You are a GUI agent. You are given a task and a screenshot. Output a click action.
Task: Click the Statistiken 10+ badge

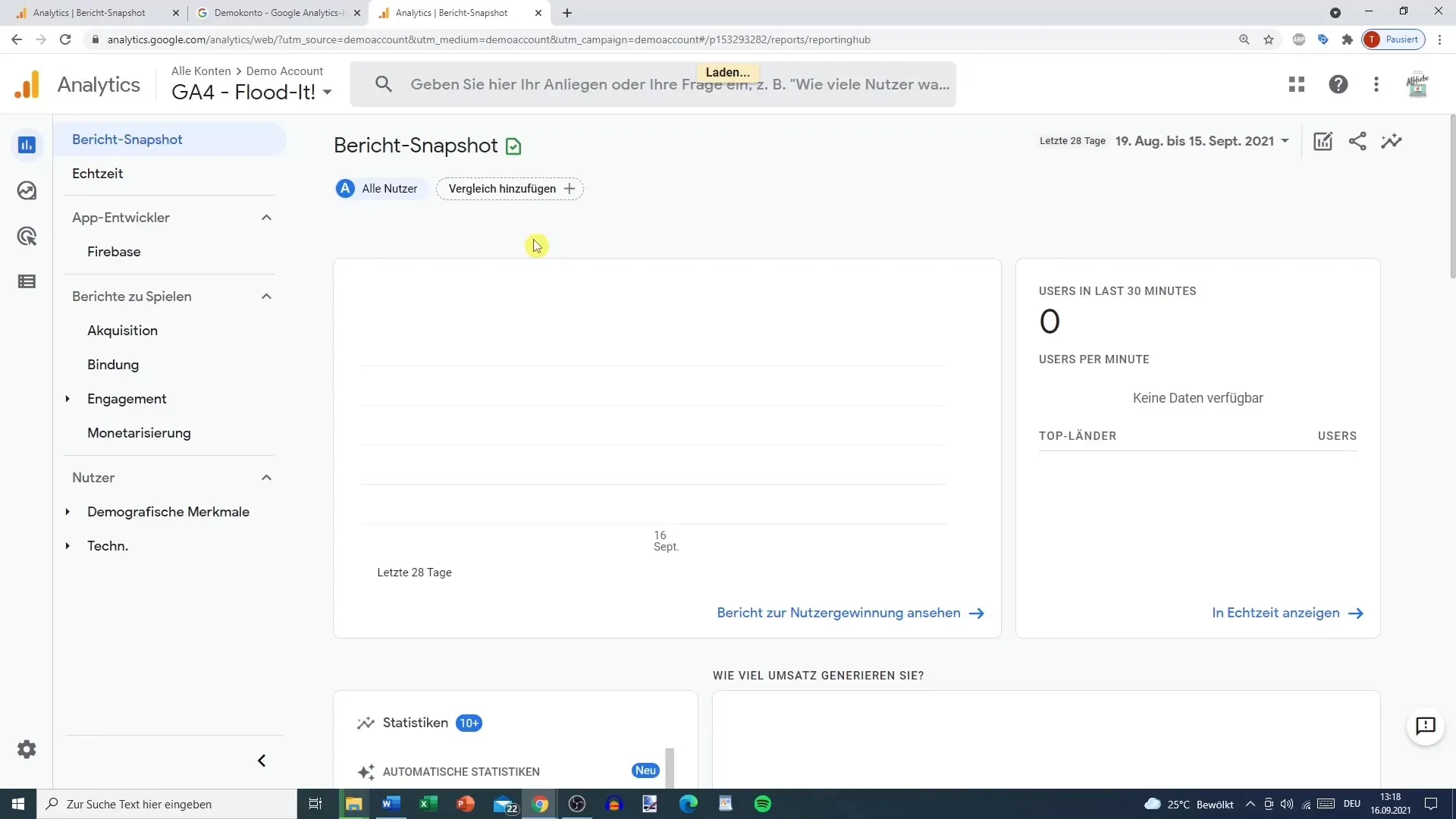click(469, 723)
